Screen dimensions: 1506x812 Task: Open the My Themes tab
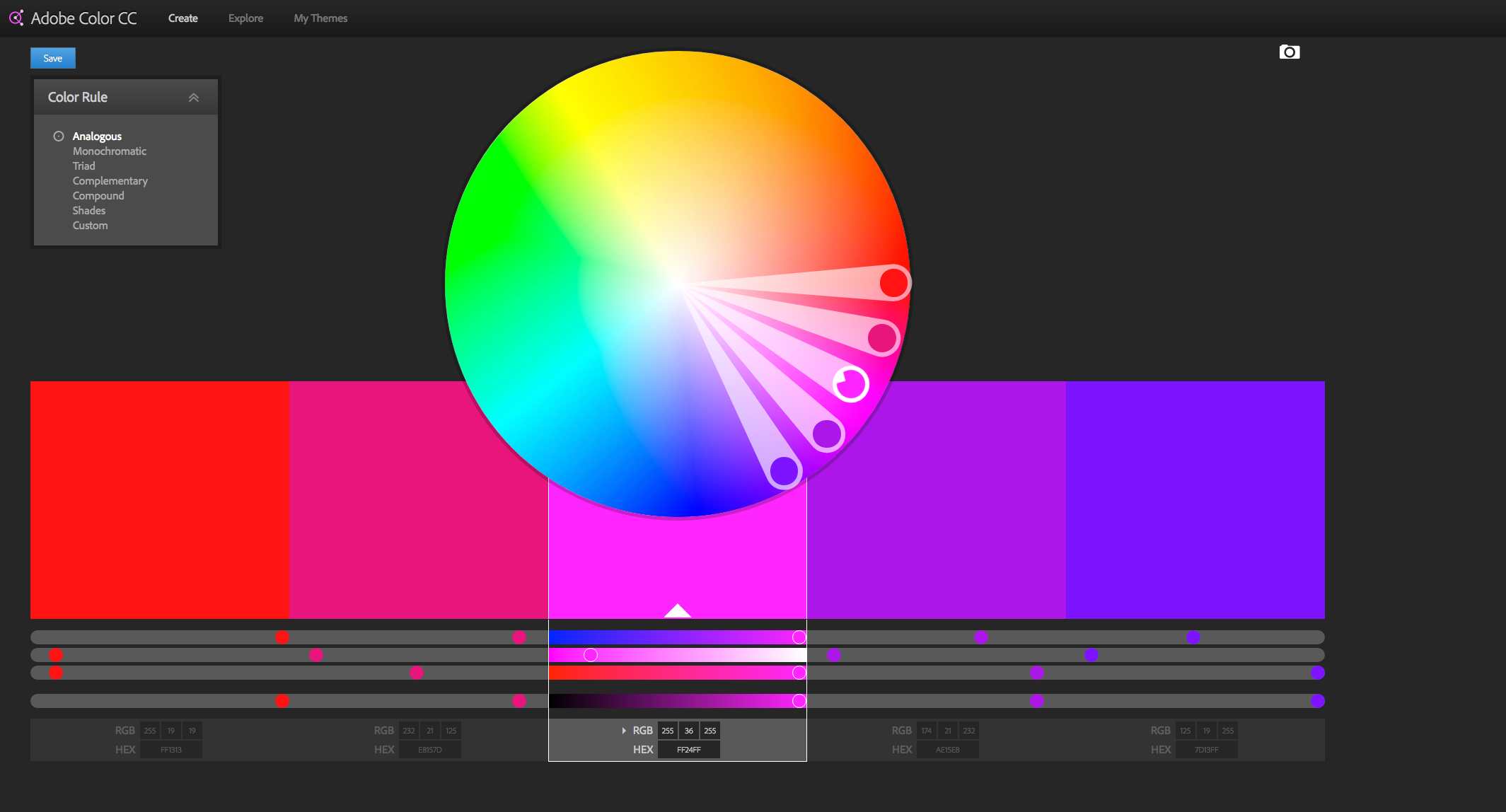pyautogui.click(x=320, y=18)
